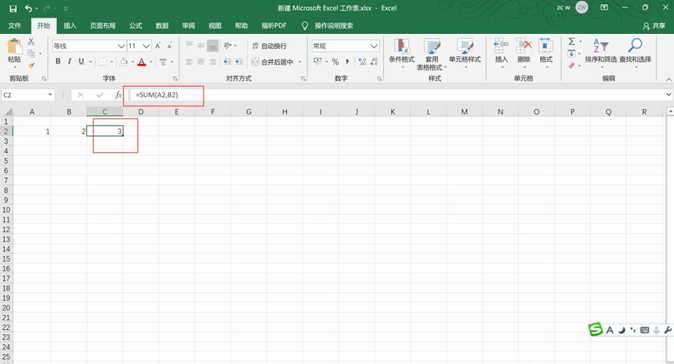Expand the Font Color dropdown arrow

[151, 62]
